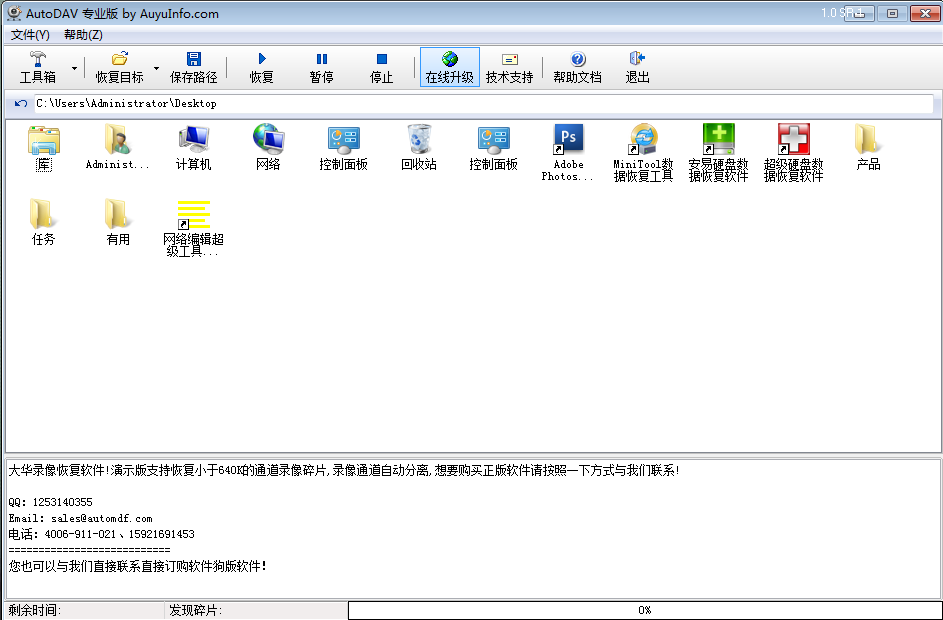Expand the 工具箱 toolbox dropdown arrow
This screenshot has width=943, height=620.
pos(75,69)
